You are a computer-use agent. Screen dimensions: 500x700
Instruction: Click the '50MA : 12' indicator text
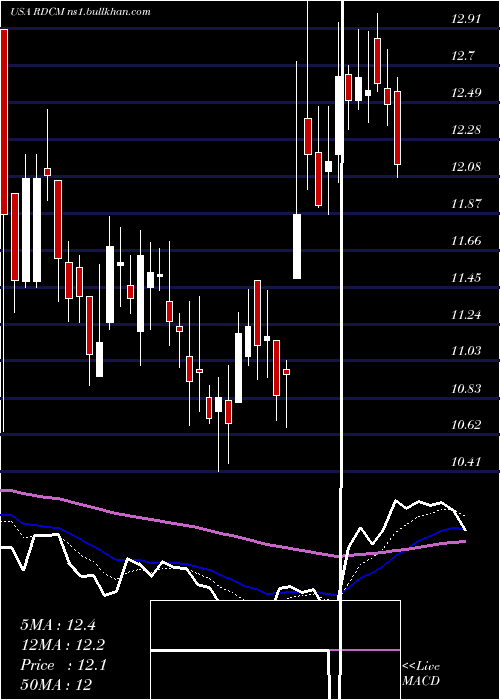pyautogui.click(x=56, y=685)
